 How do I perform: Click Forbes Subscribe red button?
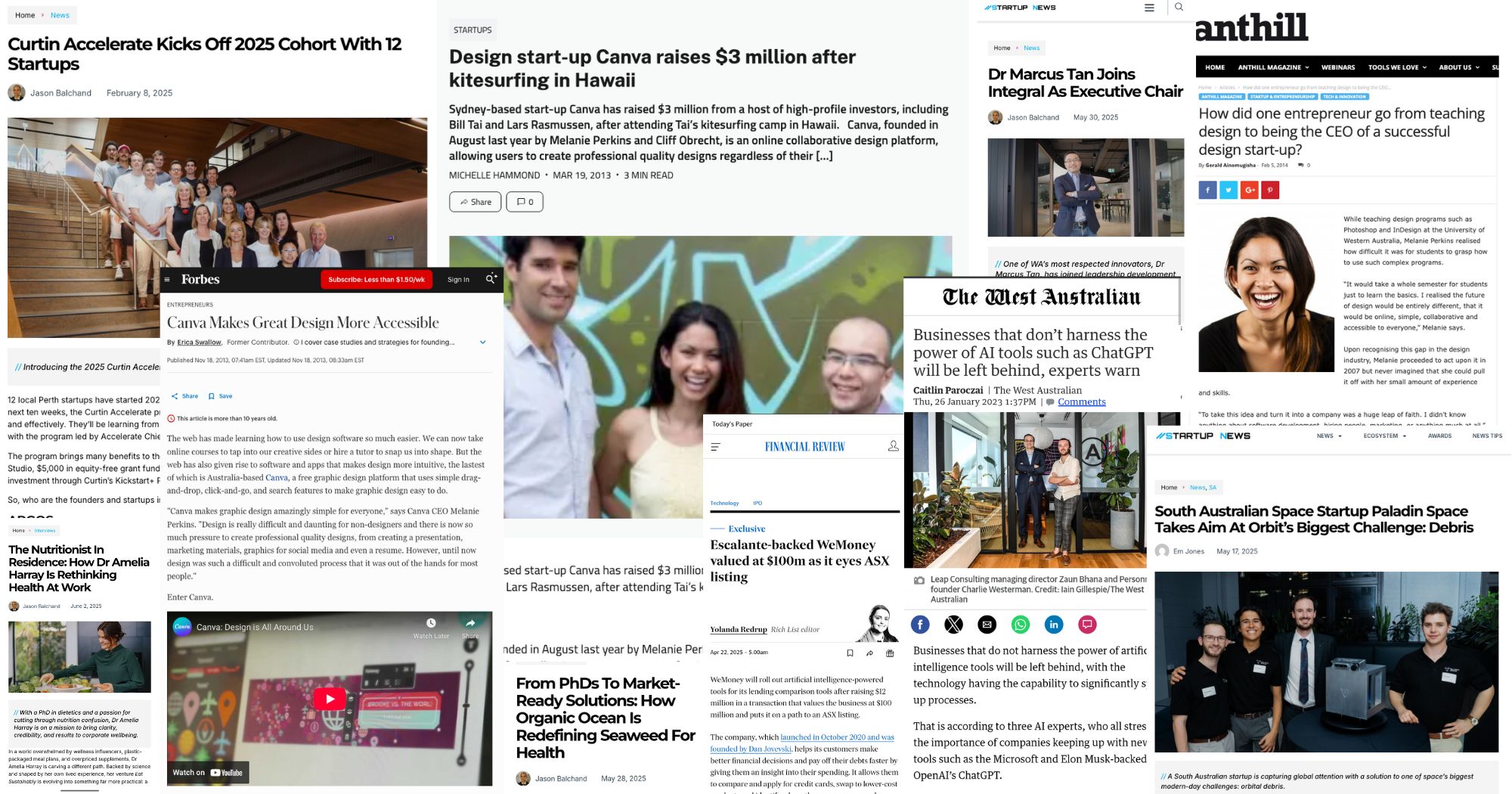pos(376,279)
